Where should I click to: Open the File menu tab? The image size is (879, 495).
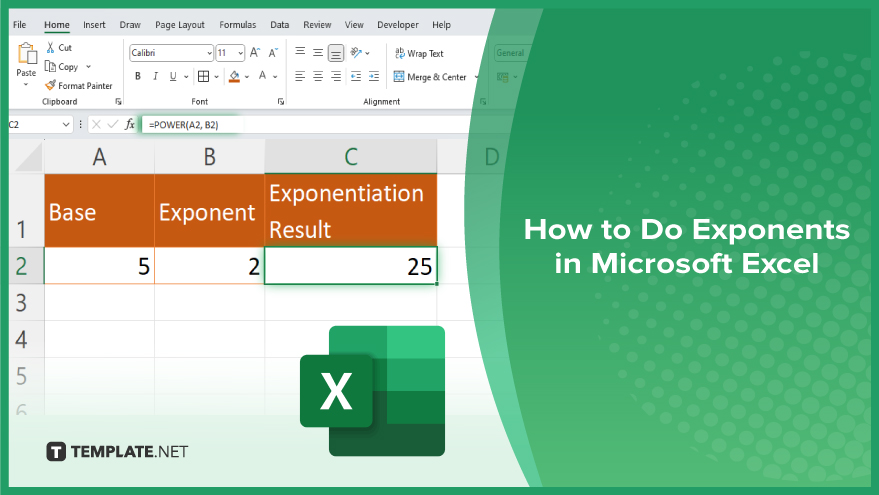tap(20, 25)
